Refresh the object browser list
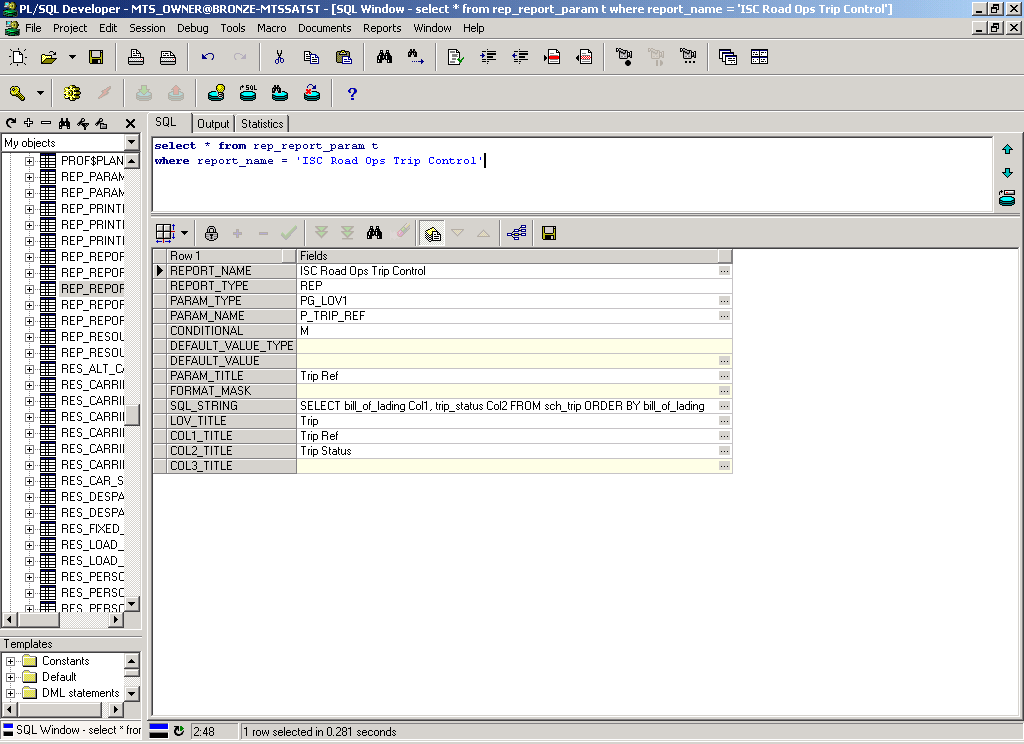The height and width of the screenshot is (744, 1024). [x=11, y=123]
